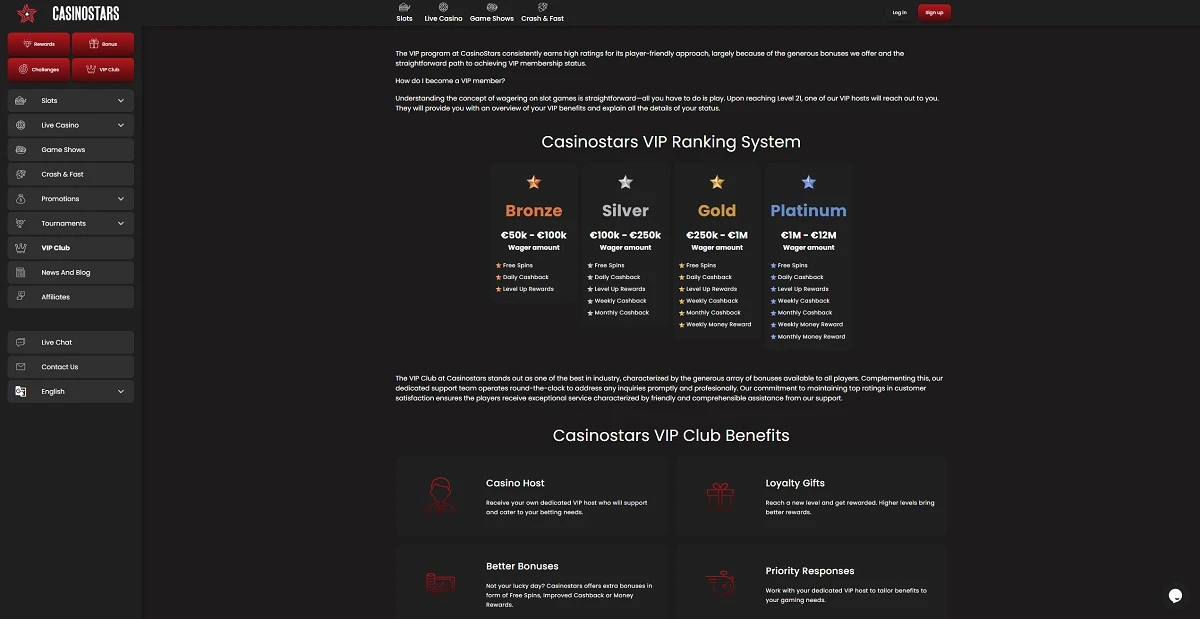The width and height of the screenshot is (1200, 619).
Task: Click the CASINOSTARS brand wordmark
Action: click(86, 13)
